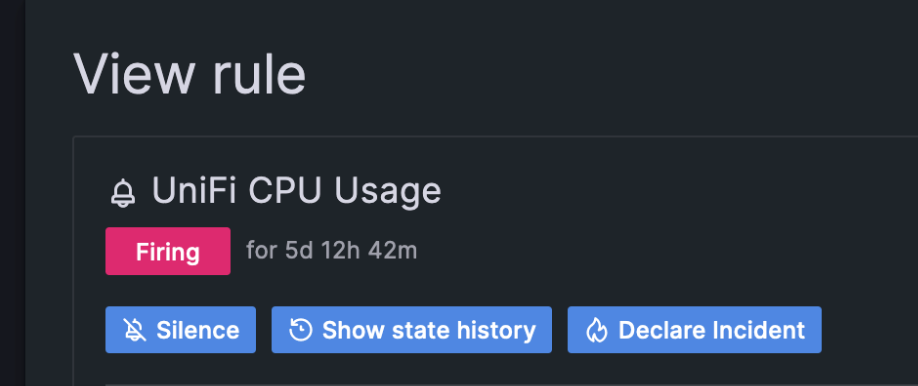Click the word Silence on the button

tap(198, 330)
